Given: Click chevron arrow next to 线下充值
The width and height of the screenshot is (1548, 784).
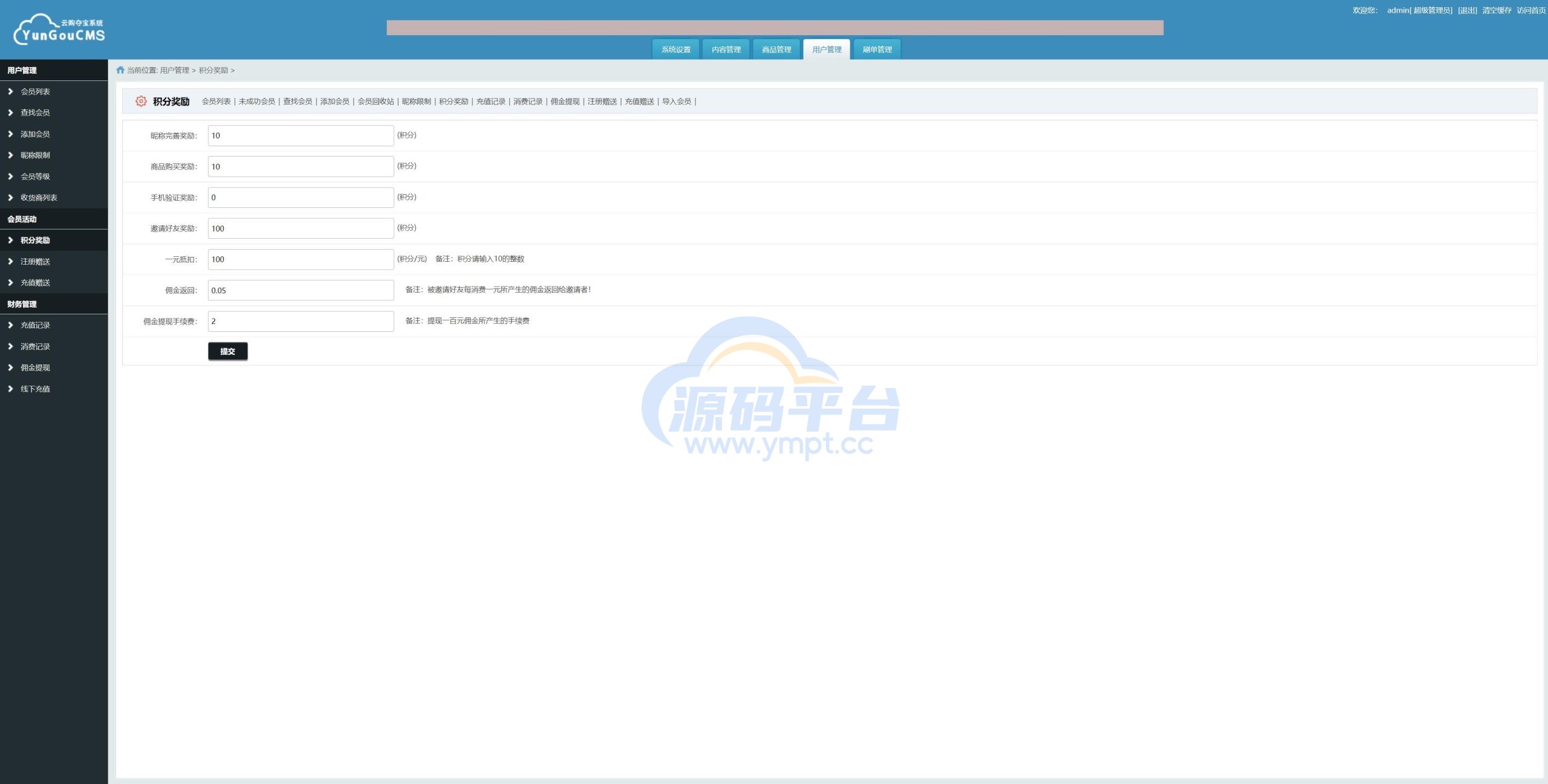Looking at the screenshot, I should coord(10,389).
